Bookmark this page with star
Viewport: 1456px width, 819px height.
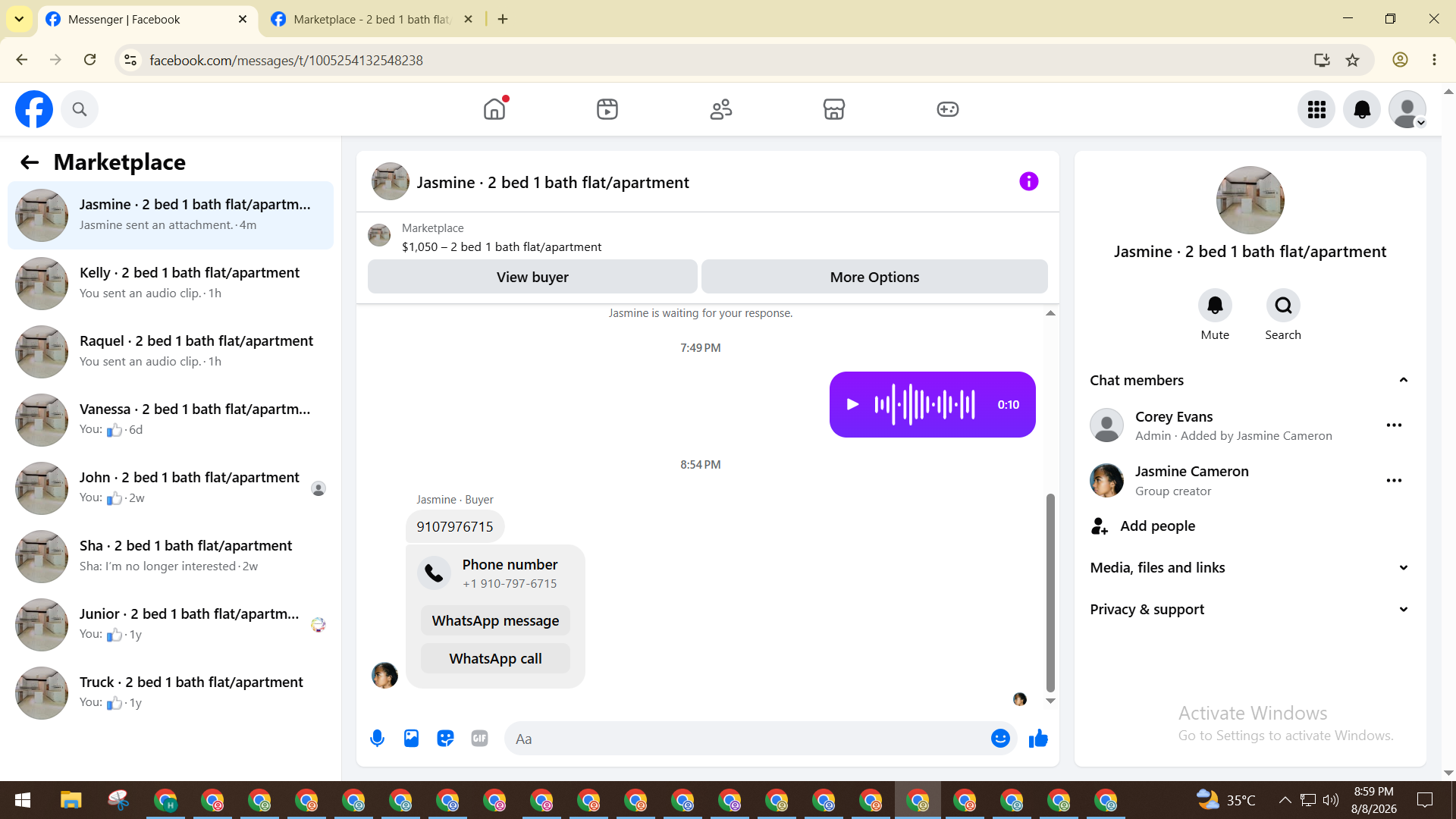(x=1352, y=60)
